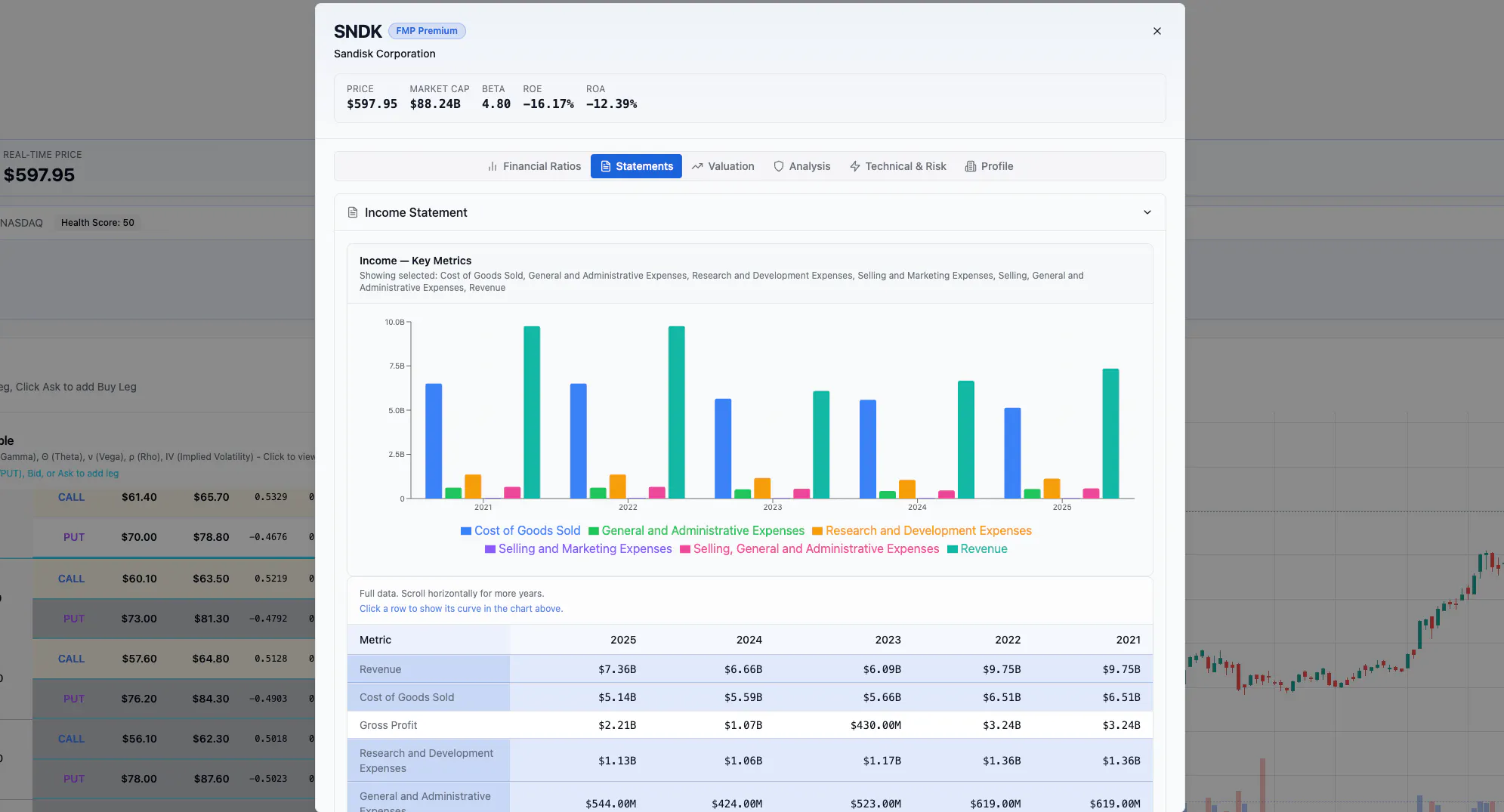The width and height of the screenshot is (1504, 812).
Task: Click the 2021 column header
Action: click(1129, 640)
